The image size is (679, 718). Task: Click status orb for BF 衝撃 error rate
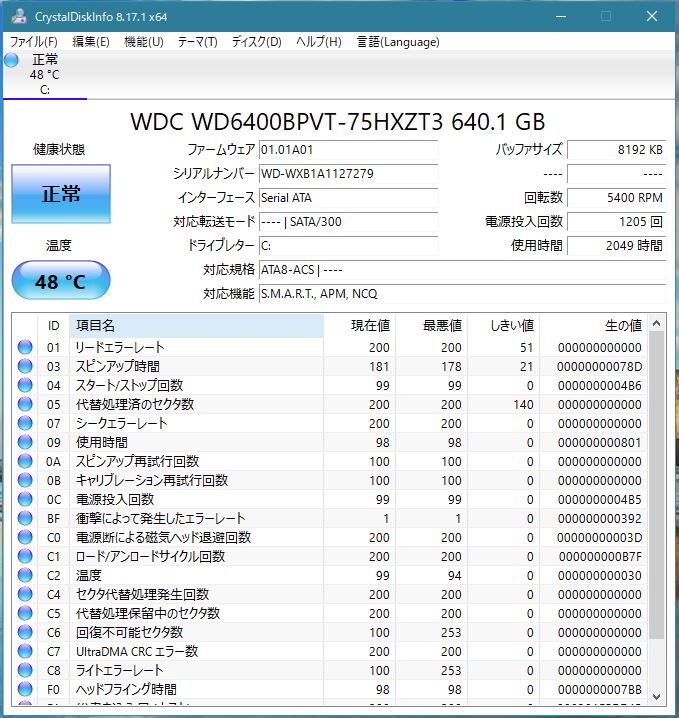point(25,518)
